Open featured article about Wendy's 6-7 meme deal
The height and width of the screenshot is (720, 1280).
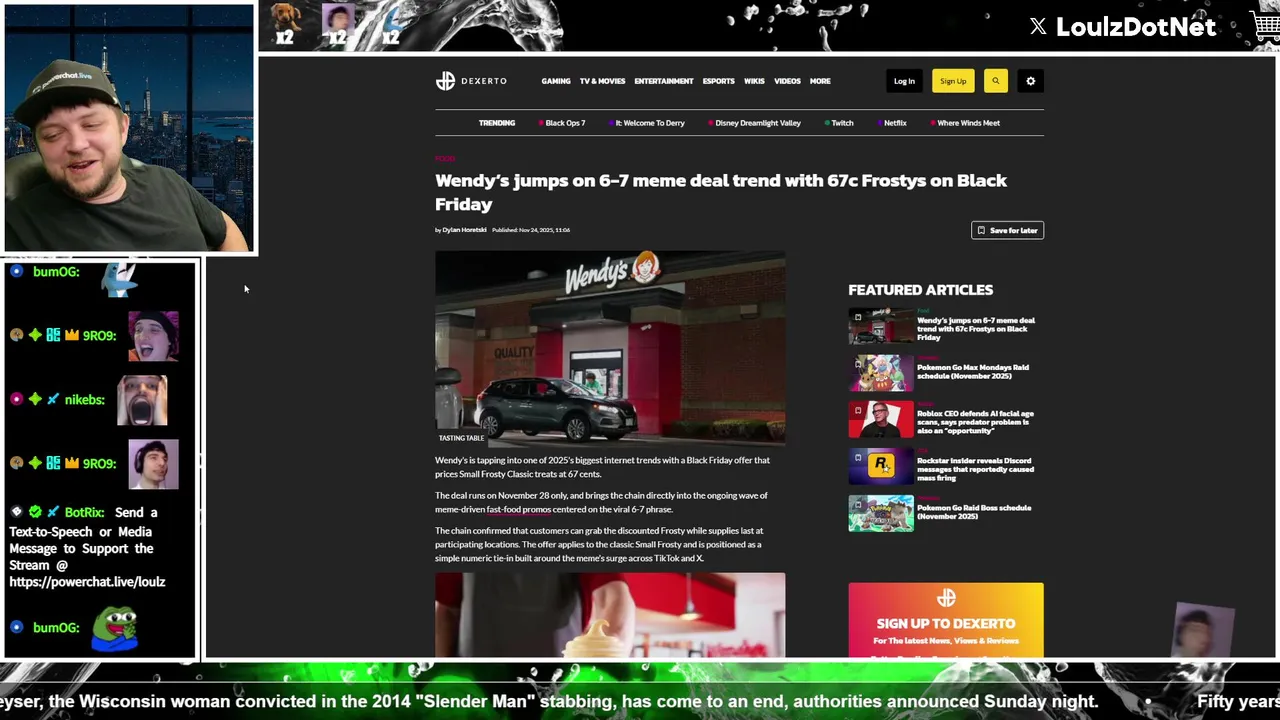976,329
